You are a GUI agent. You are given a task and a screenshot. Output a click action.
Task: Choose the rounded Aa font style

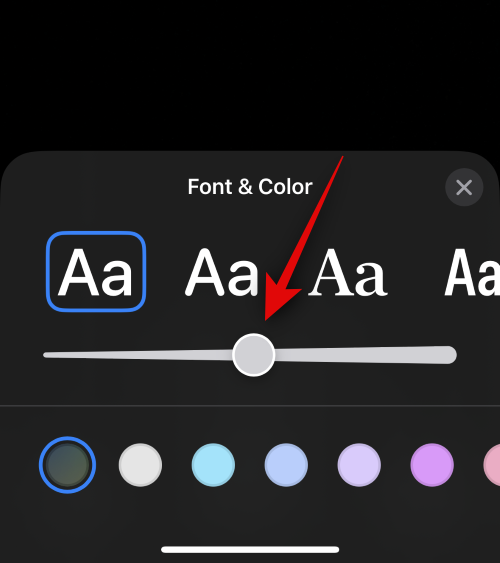pos(221,272)
